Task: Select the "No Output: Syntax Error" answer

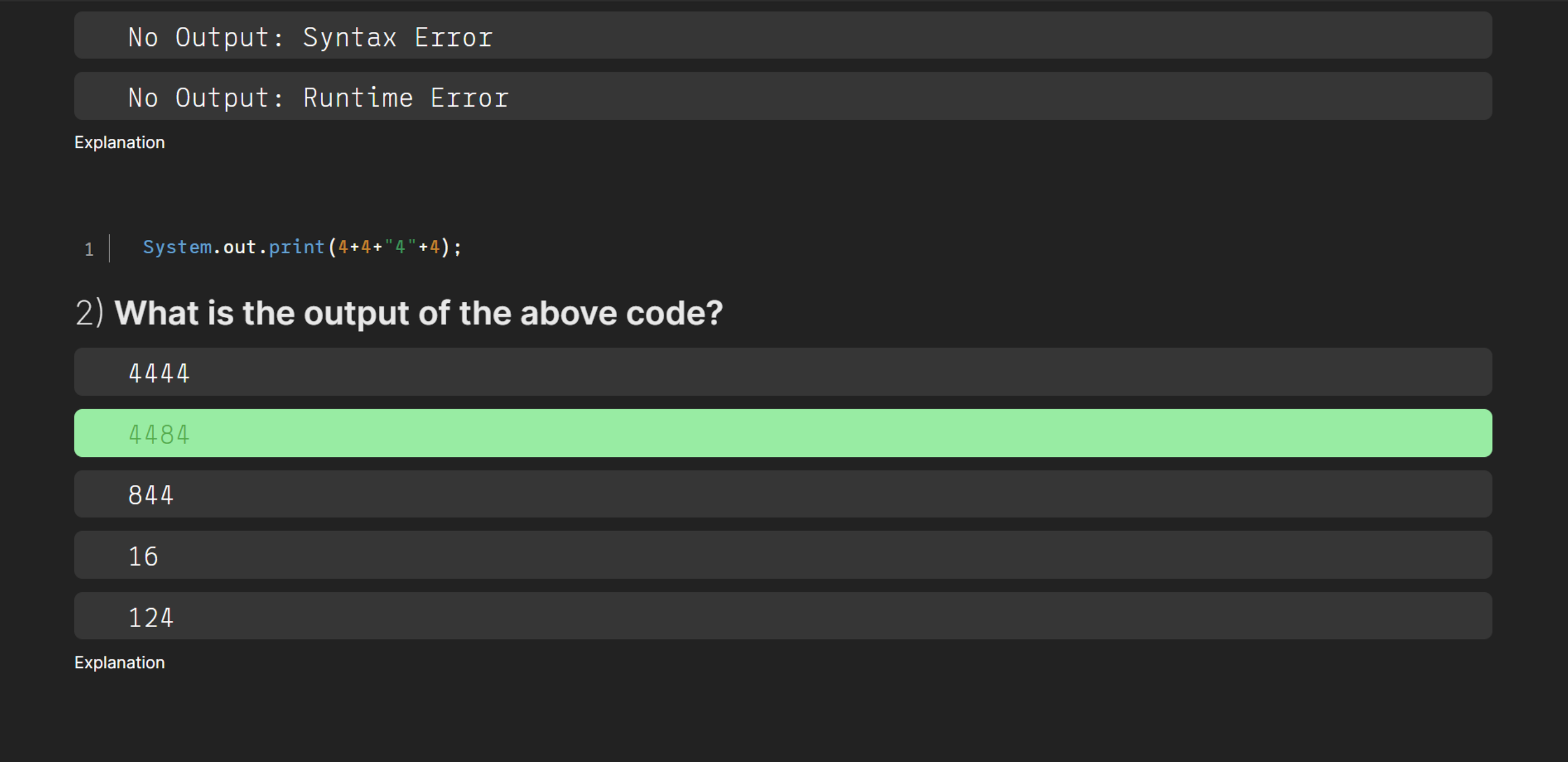Action: [x=783, y=36]
